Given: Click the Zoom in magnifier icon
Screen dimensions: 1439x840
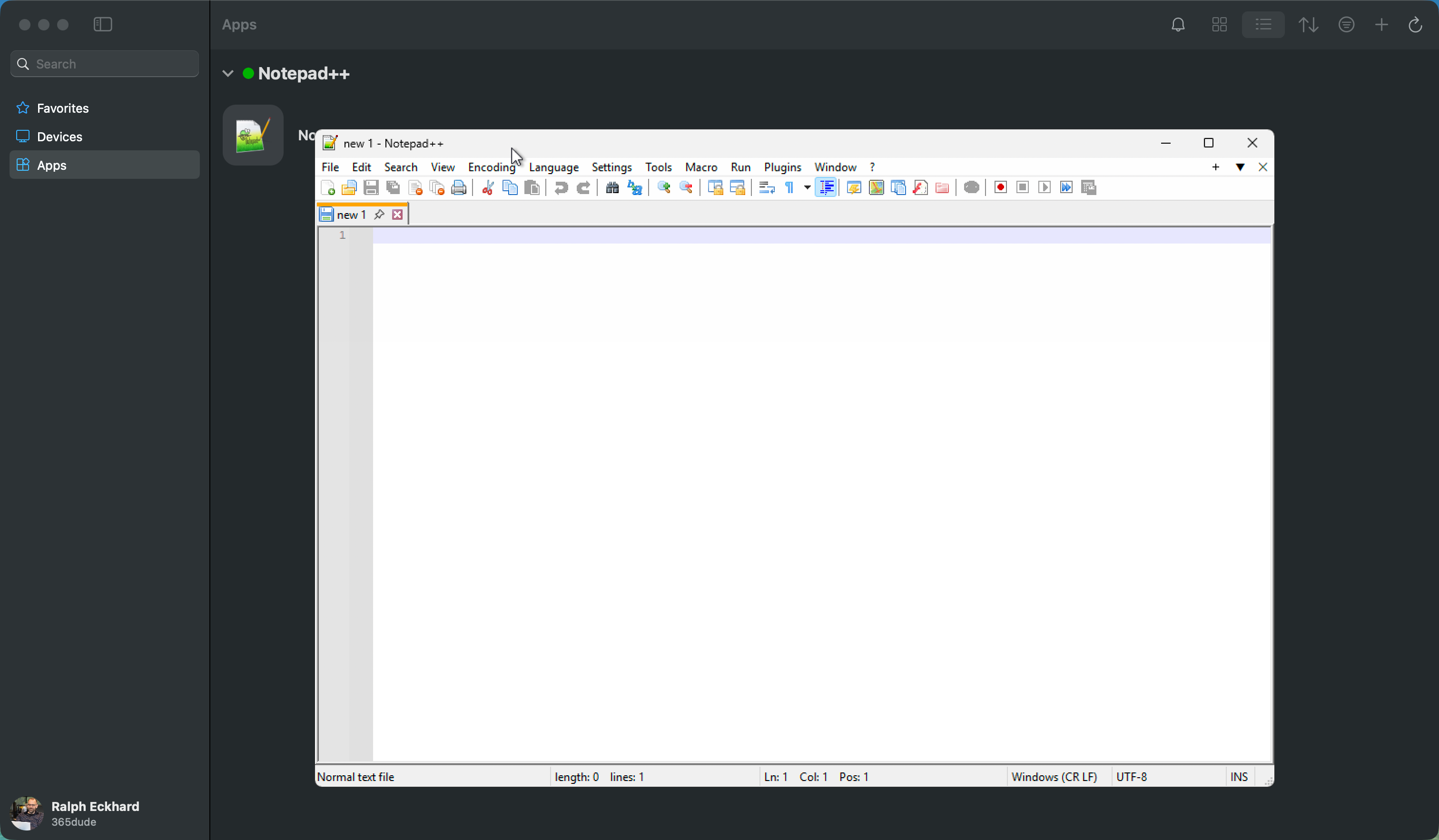Looking at the screenshot, I should pyautogui.click(x=663, y=188).
